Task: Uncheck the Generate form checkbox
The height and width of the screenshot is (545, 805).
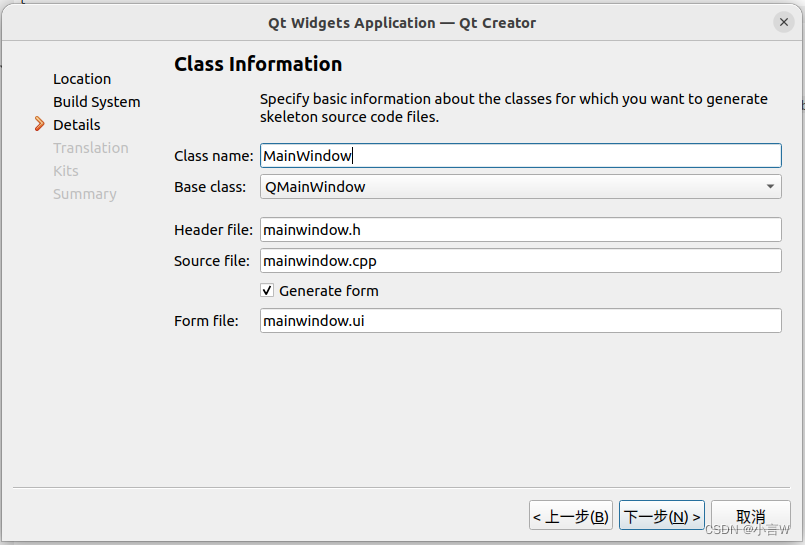Action: [x=267, y=290]
